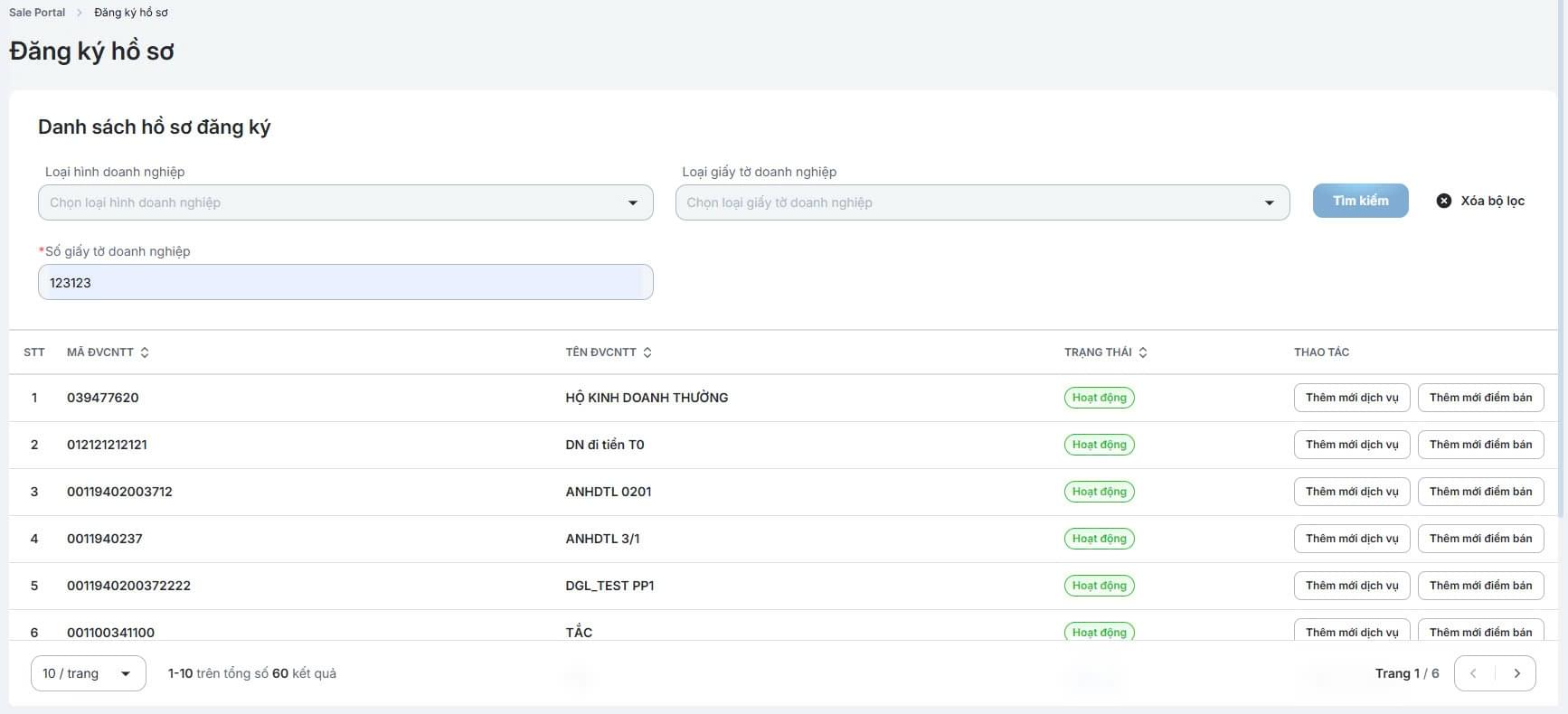
Task: Focus the Số giấy tờ doanh nghiệp input field
Action: (x=345, y=283)
